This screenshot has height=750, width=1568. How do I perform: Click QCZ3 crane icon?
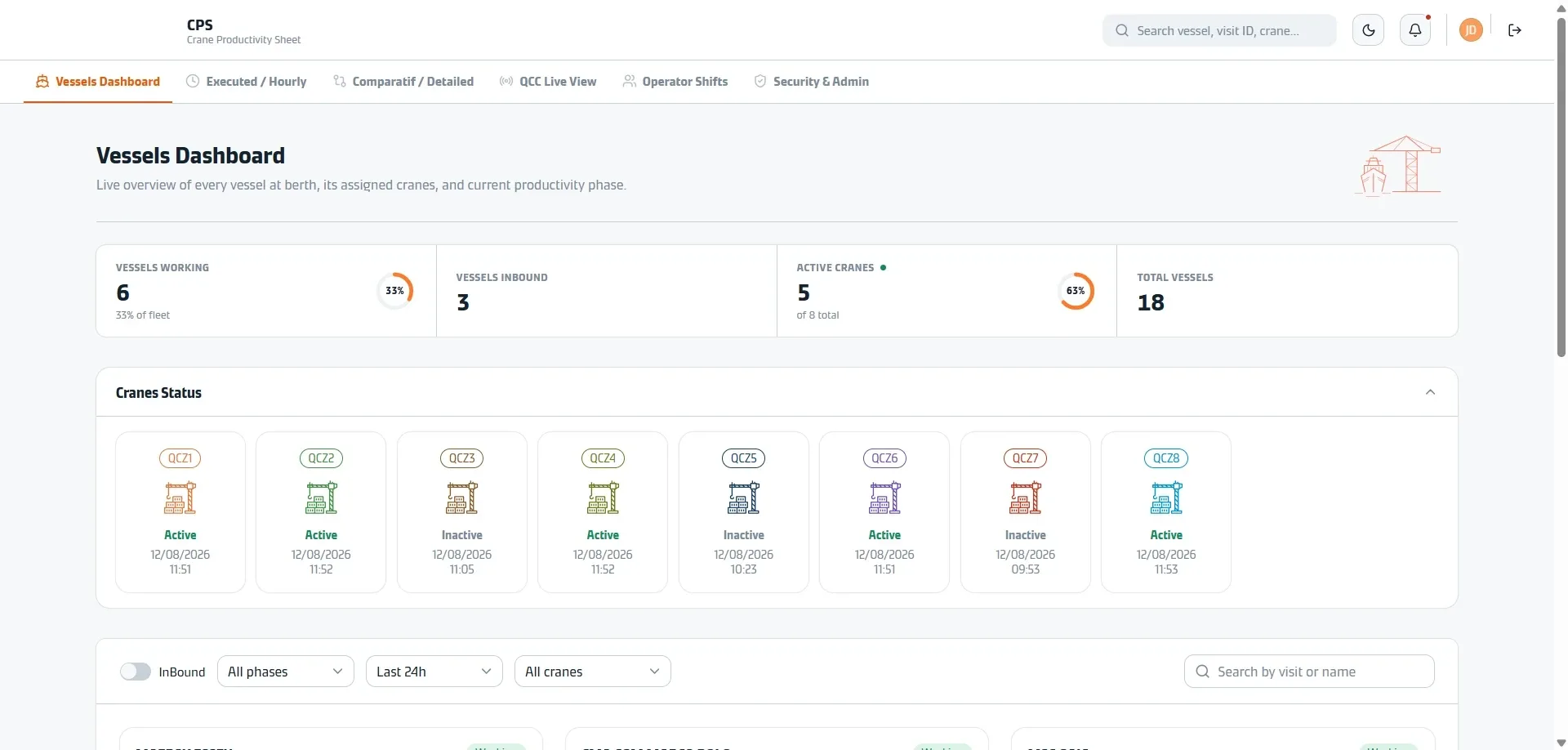[462, 498]
